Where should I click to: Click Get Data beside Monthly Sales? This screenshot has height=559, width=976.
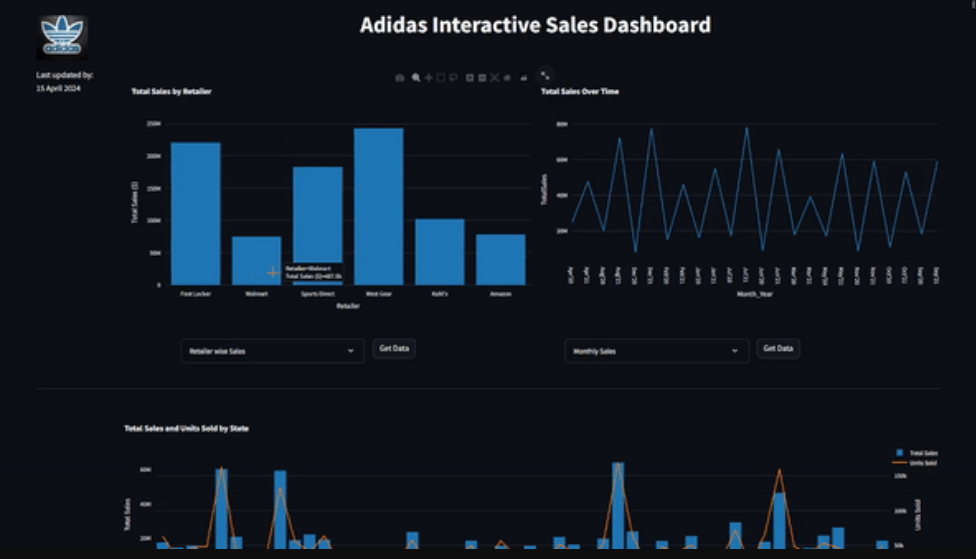coord(778,349)
